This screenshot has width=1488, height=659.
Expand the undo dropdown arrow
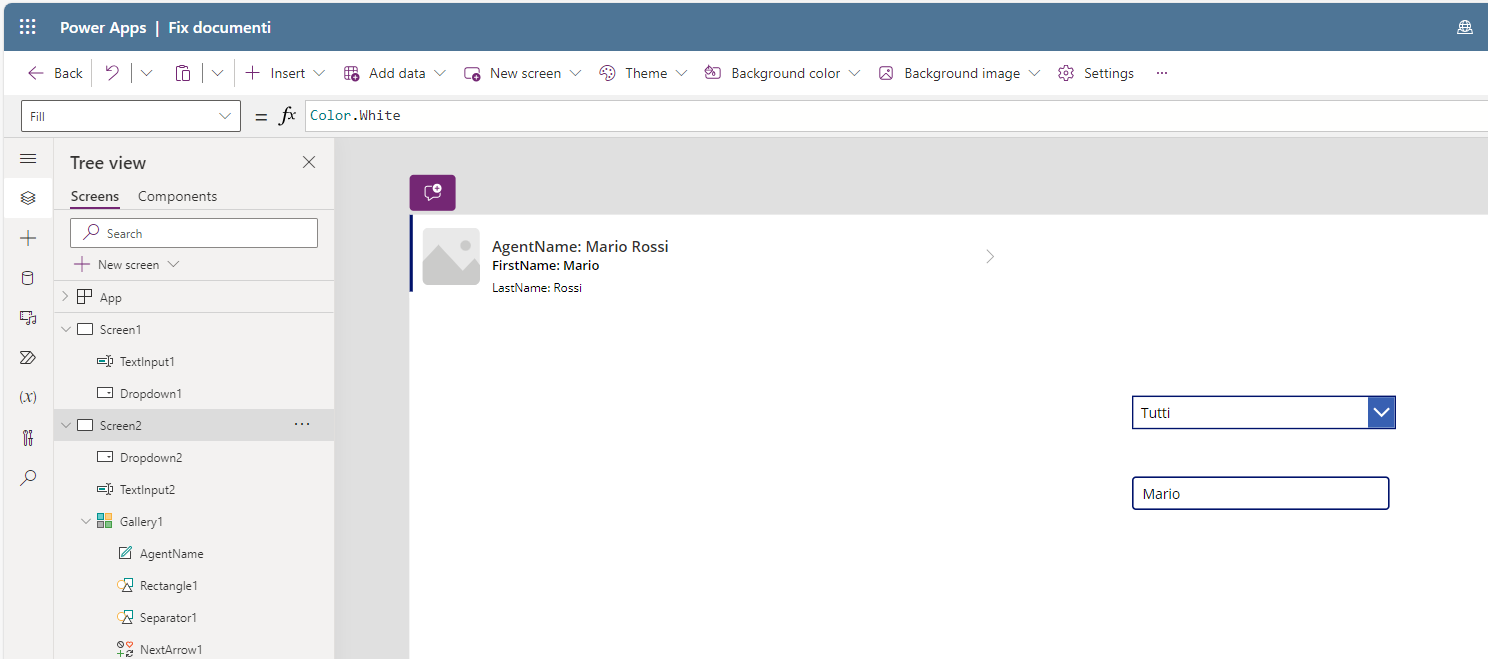pyautogui.click(x=146, y=73)
